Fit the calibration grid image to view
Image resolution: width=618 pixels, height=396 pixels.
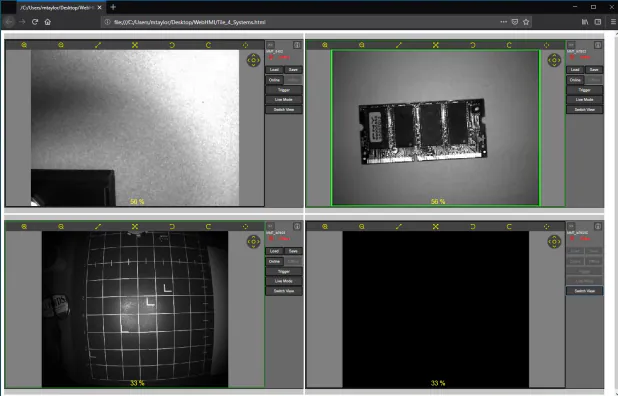pos(135,227)
